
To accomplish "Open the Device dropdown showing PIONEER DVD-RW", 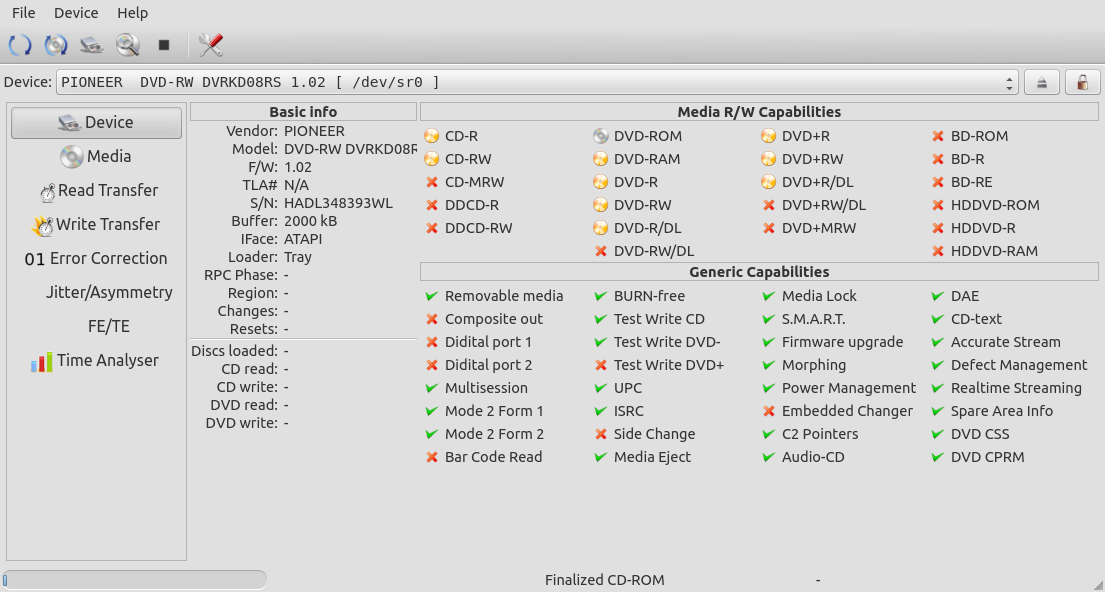I will (x=537, y=82).
